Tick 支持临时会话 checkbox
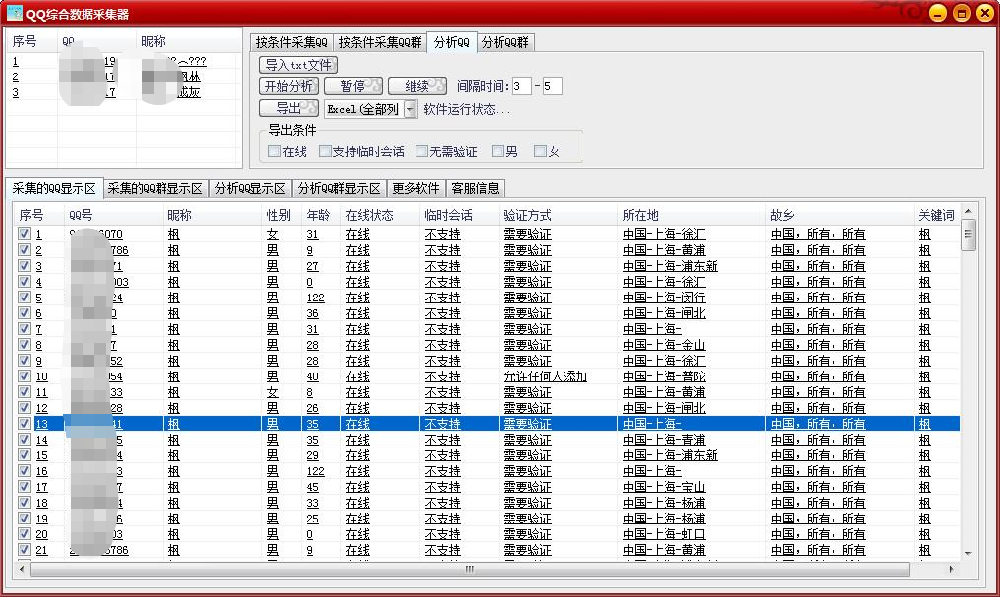Screen dimensions: 1000x597 tap(325, 151)
